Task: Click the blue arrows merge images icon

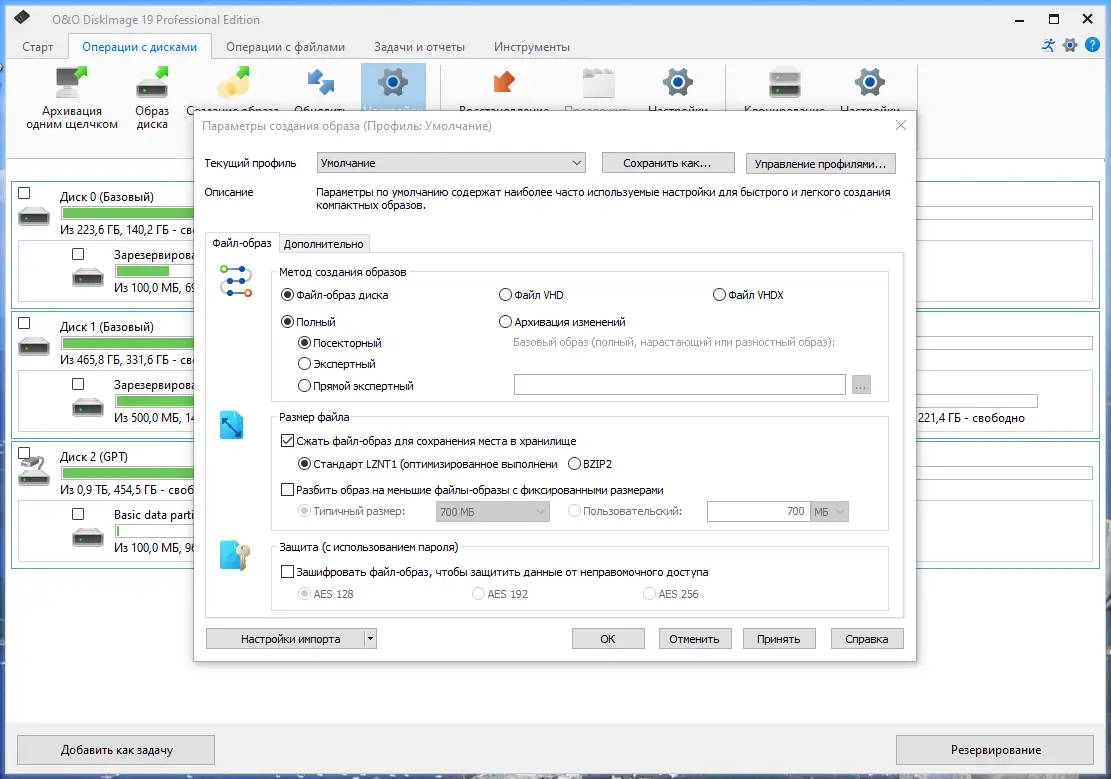Action: 320,83
